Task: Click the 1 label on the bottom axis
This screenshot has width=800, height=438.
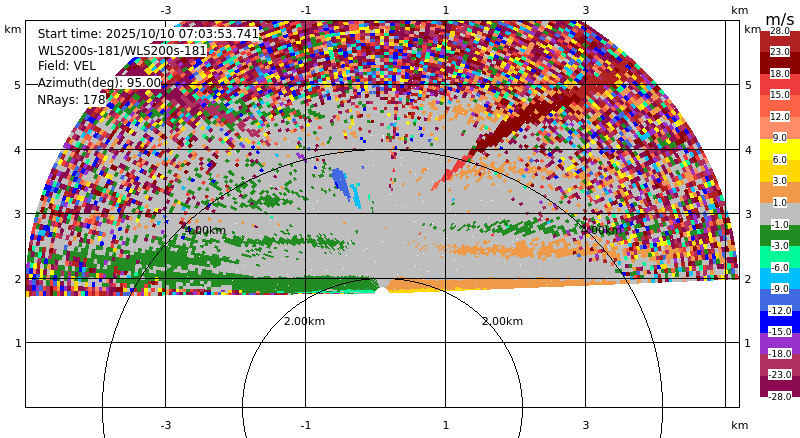Action: click(x=445, y=425)
